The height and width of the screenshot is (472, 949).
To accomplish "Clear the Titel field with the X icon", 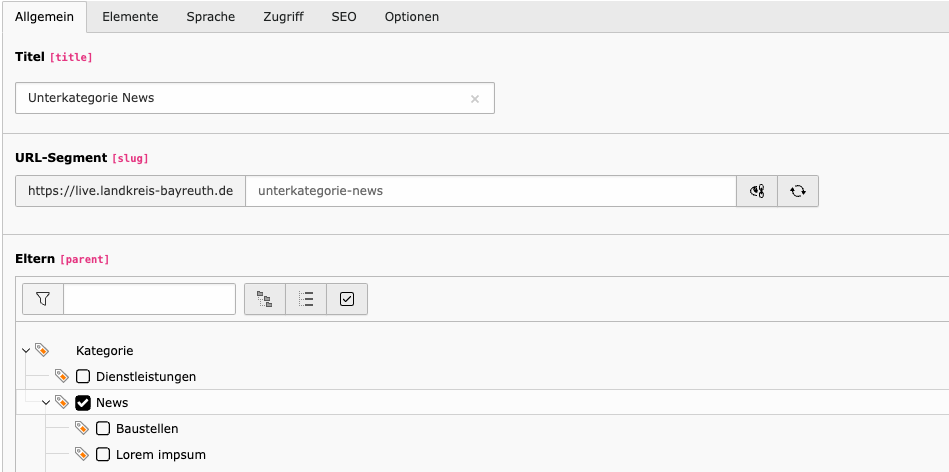I will point(474,99).
